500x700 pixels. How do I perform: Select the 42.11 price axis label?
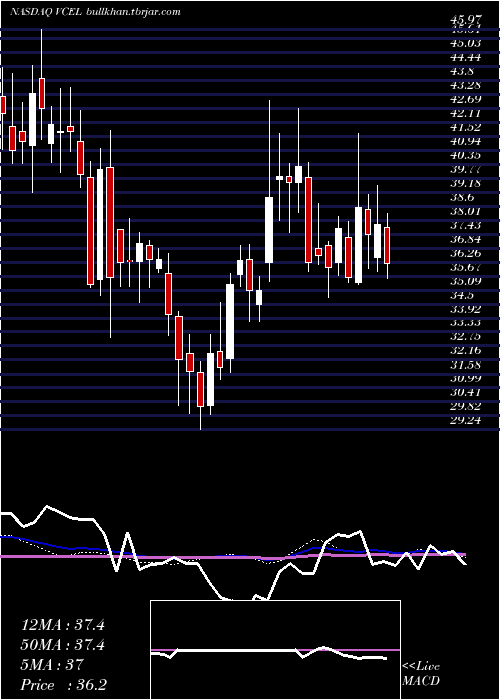(x=466, y=113)
